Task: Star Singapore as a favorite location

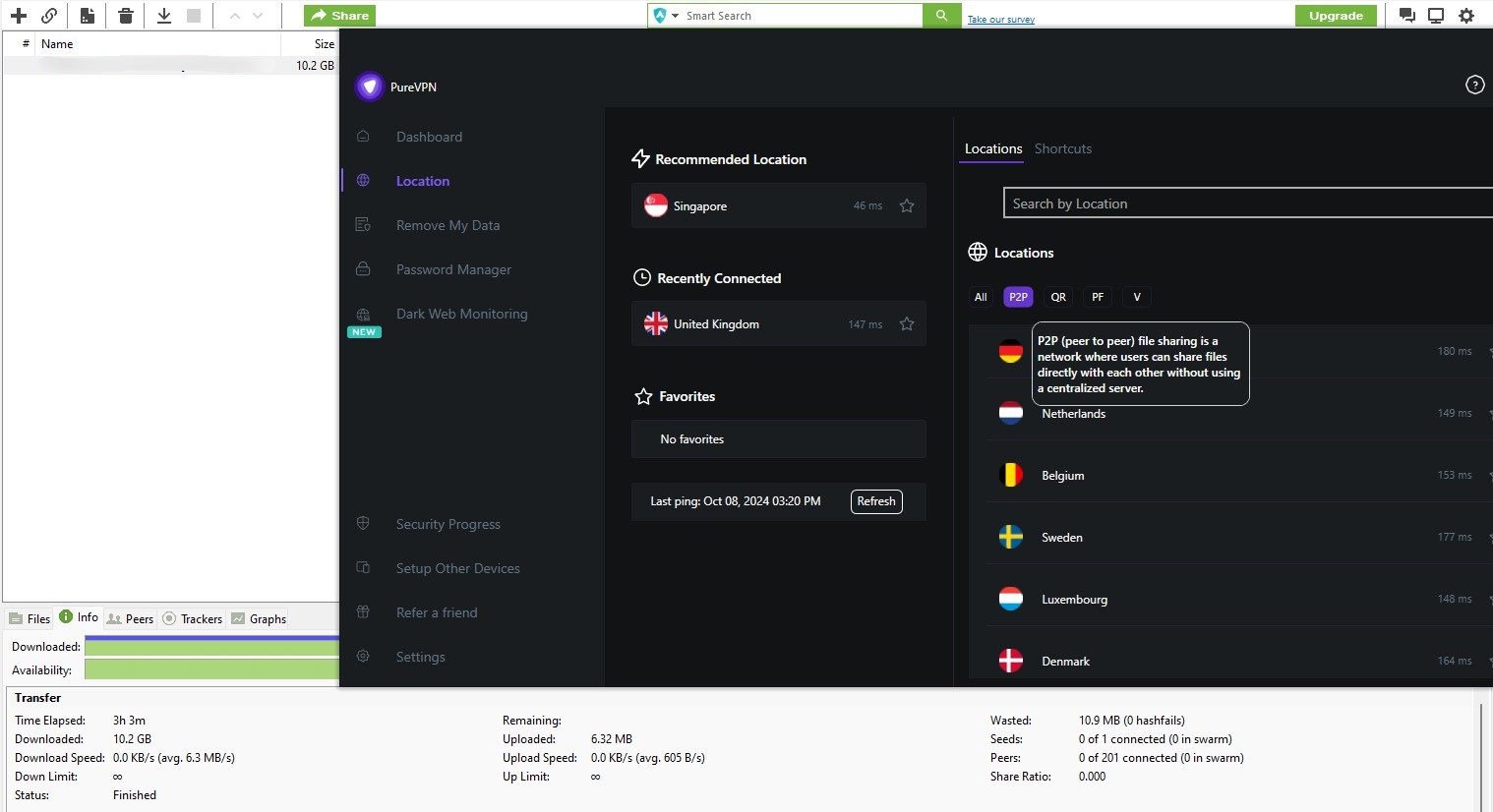Action: [906, 205]
